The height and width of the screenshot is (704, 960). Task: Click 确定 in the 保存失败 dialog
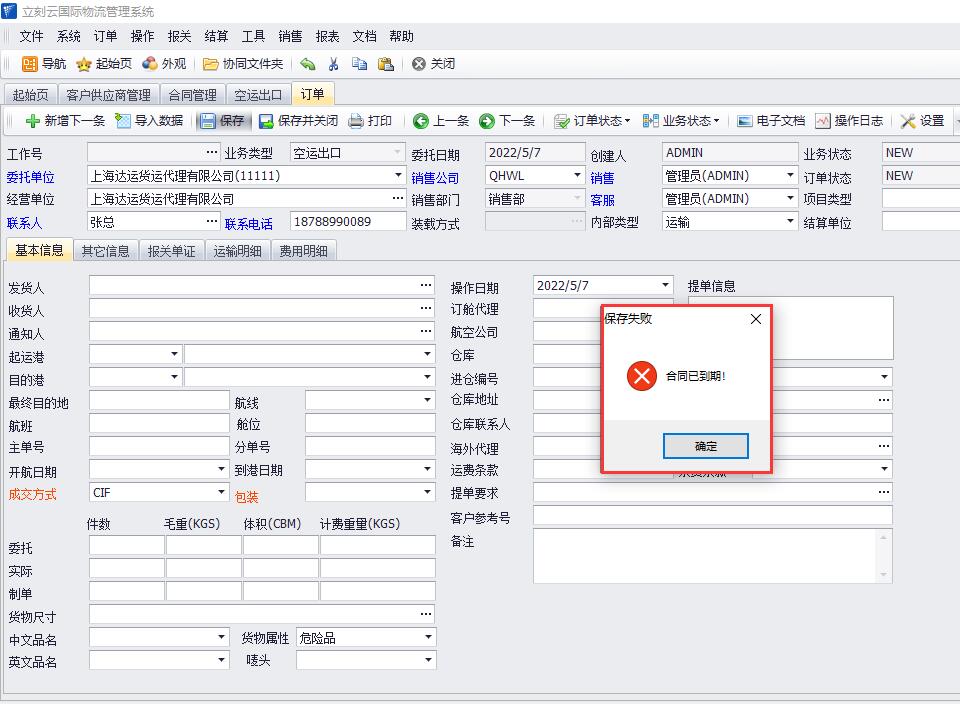[705, 446]
